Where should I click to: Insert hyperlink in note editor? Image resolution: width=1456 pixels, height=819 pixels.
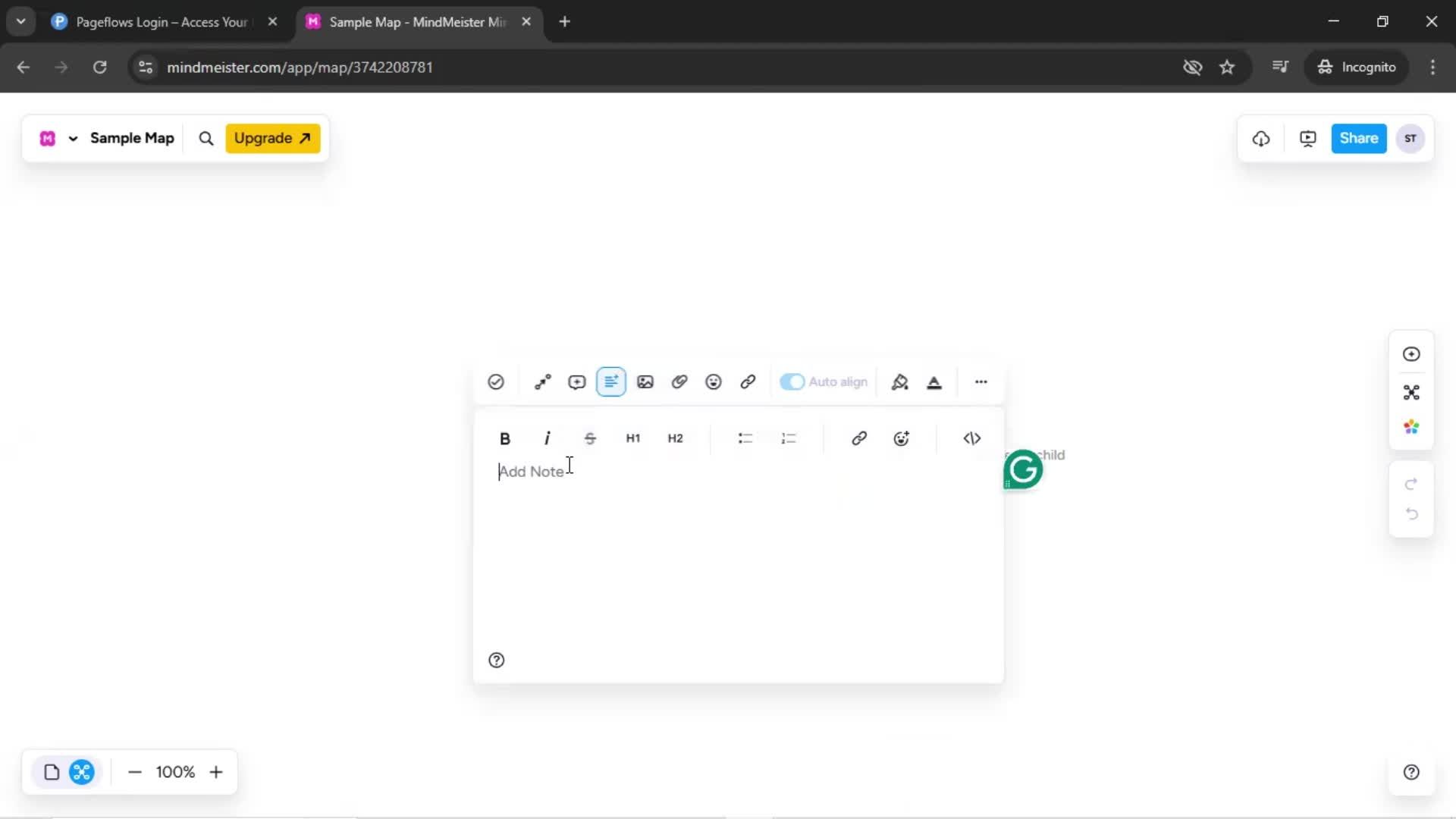(x=859, y=438)
